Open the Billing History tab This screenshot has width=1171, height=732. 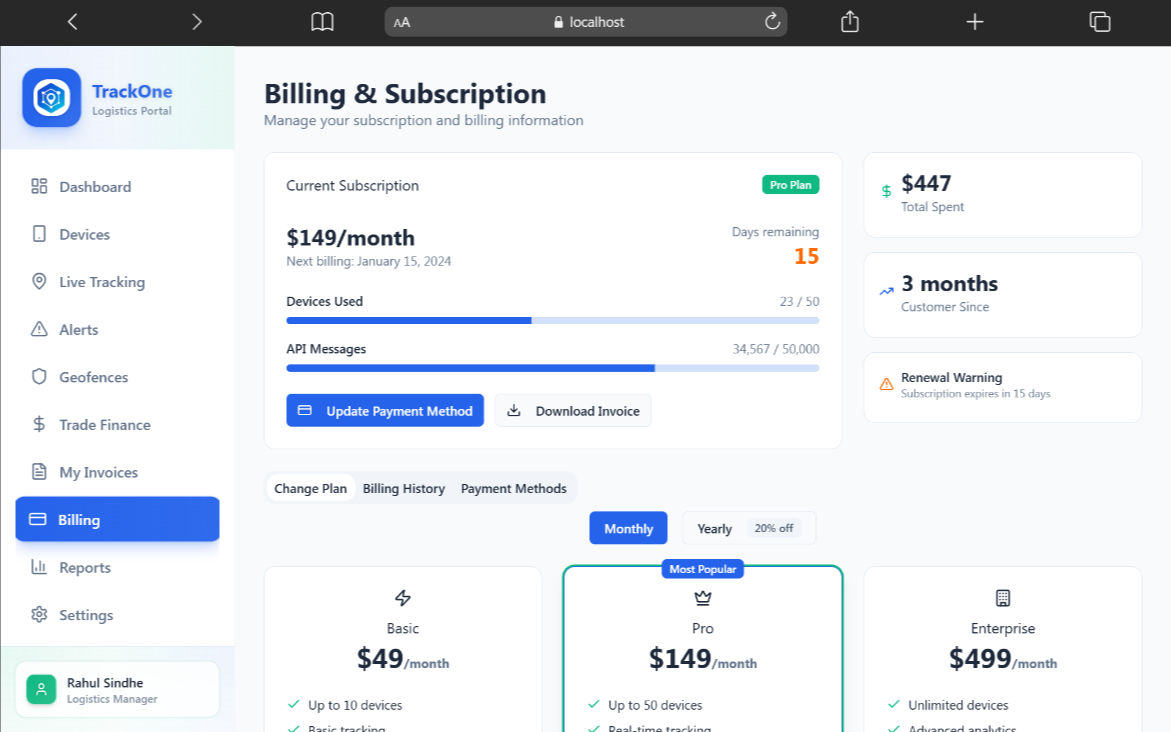404,489
